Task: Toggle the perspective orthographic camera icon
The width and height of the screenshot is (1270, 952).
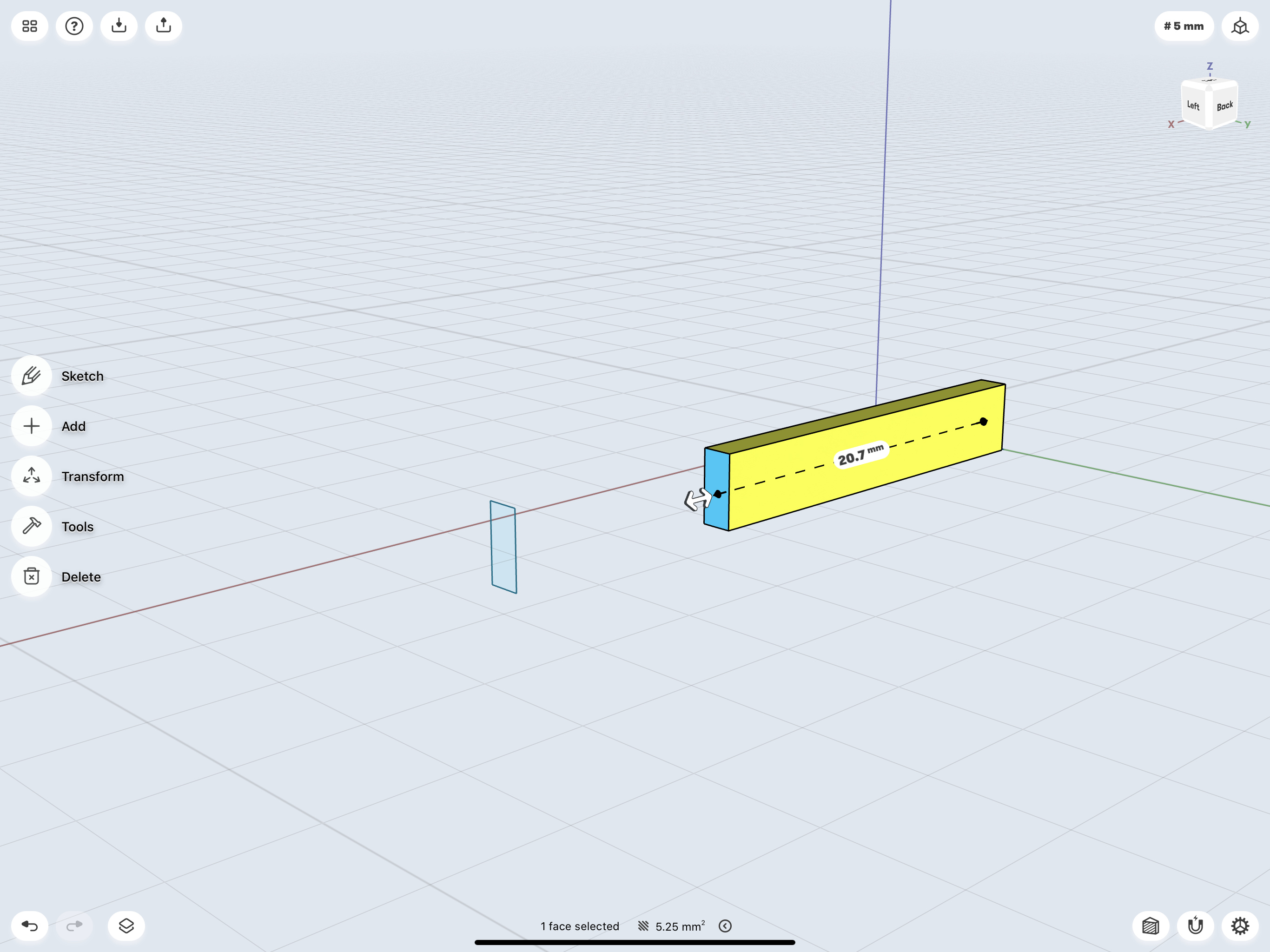Action: [x=1240, y=26]
